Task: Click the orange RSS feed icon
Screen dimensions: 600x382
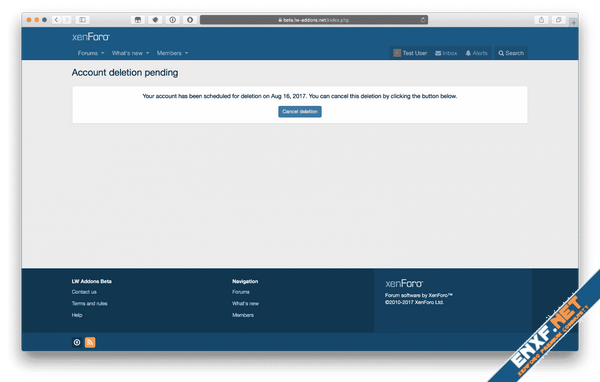Action: [x=90, y=342]
